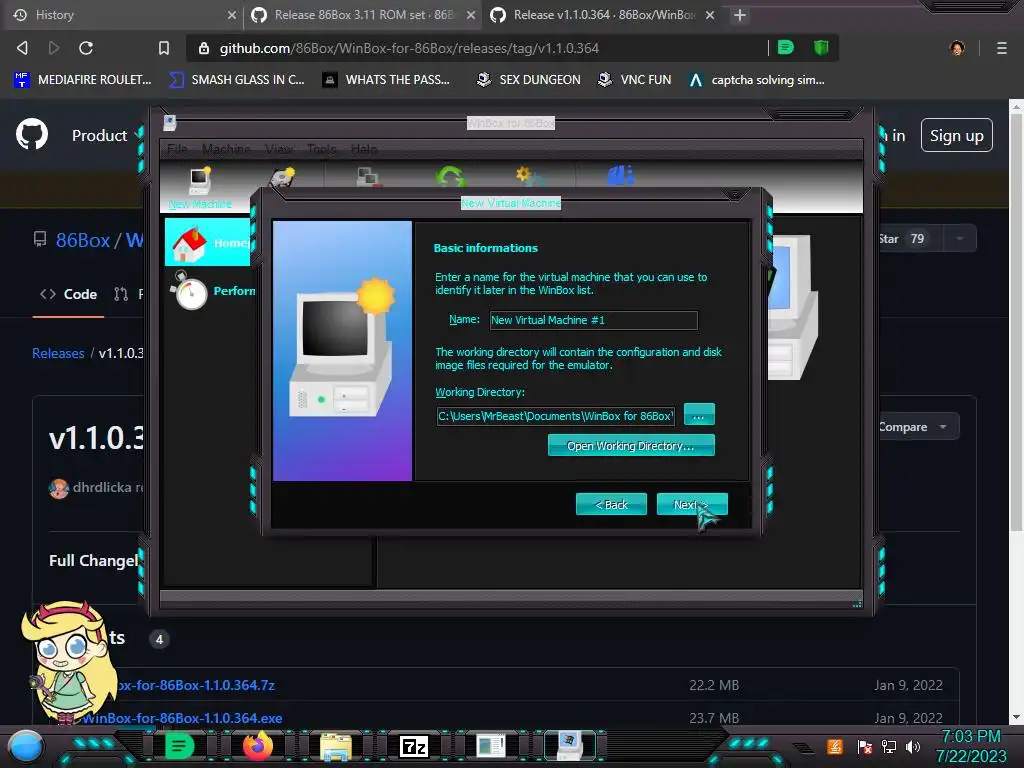
Task: Click the WinBox window system icon in title bar
Action: click(170, 122)
